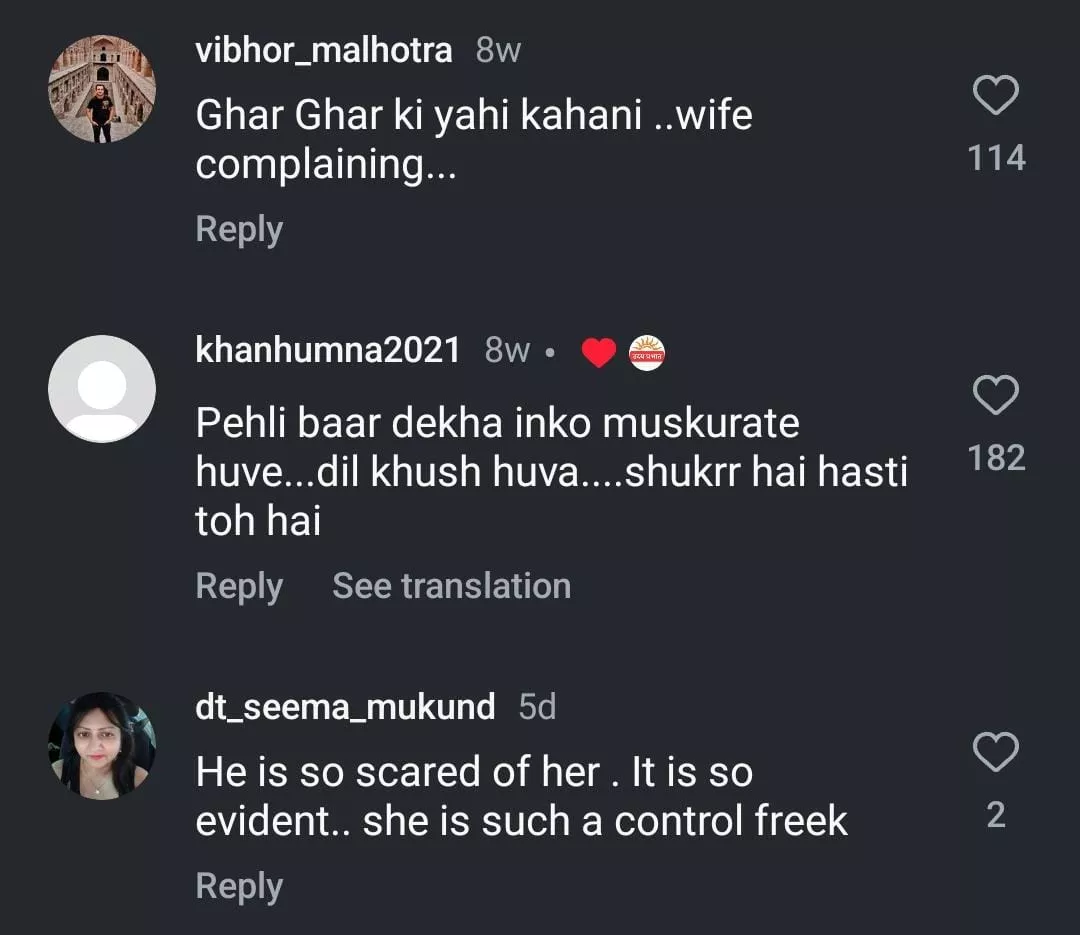Open khanhumna2021's default avatar
Screen dimensions: 1080x935
pos(102,389)
